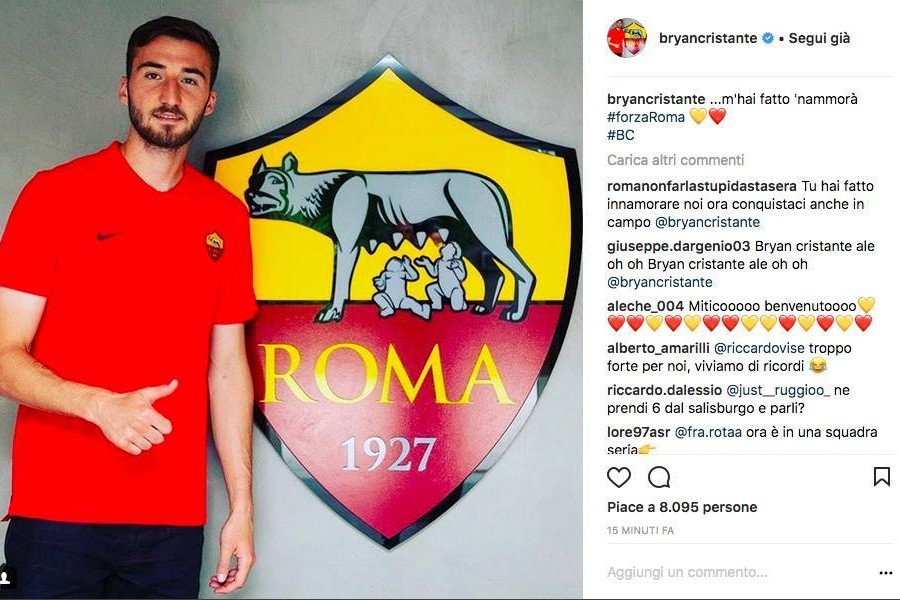The image size is (900, 600).
Task: Open the #BC hashtag link
Action: [620, 136]
